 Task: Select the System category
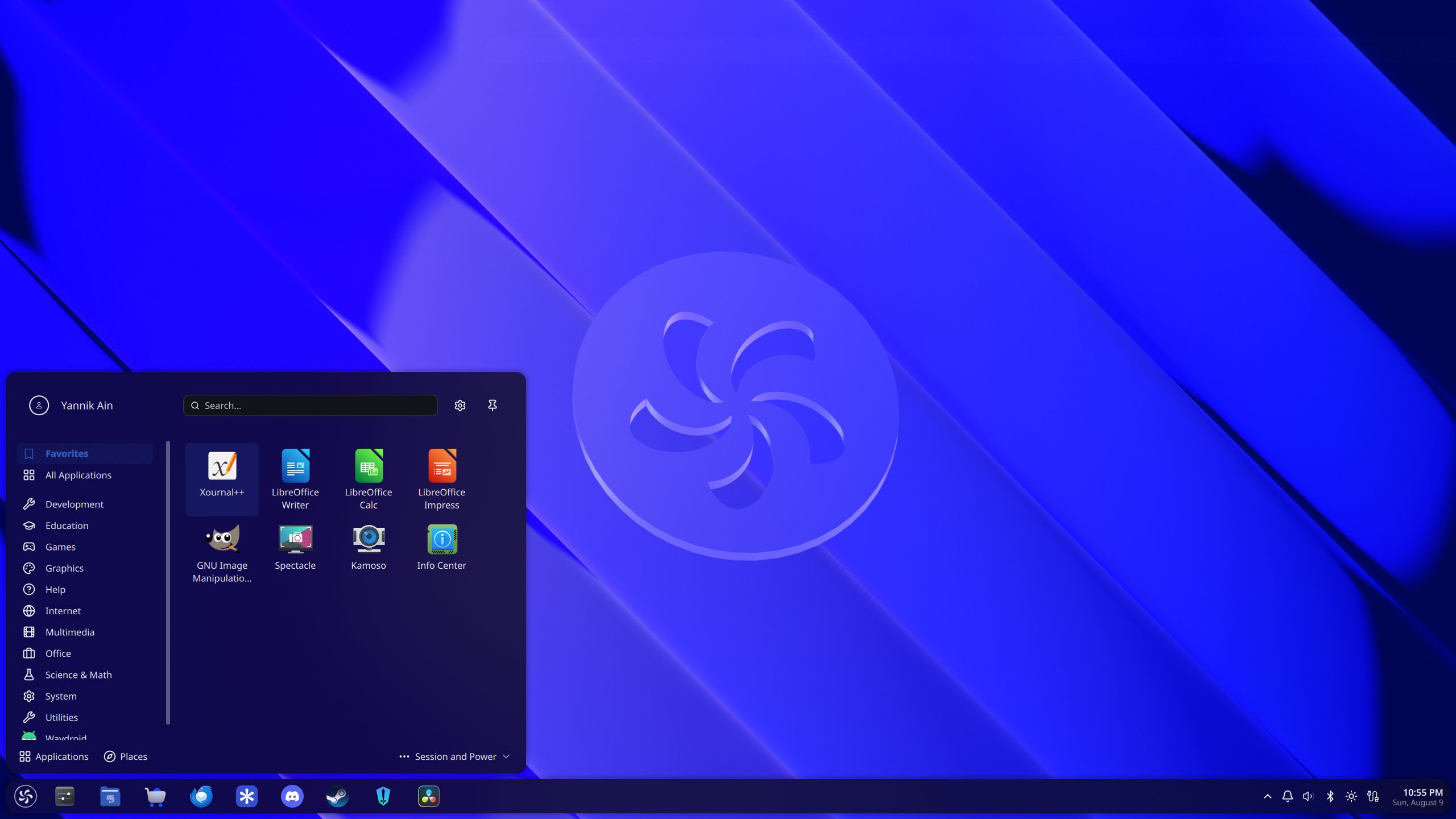pos(85,696)
